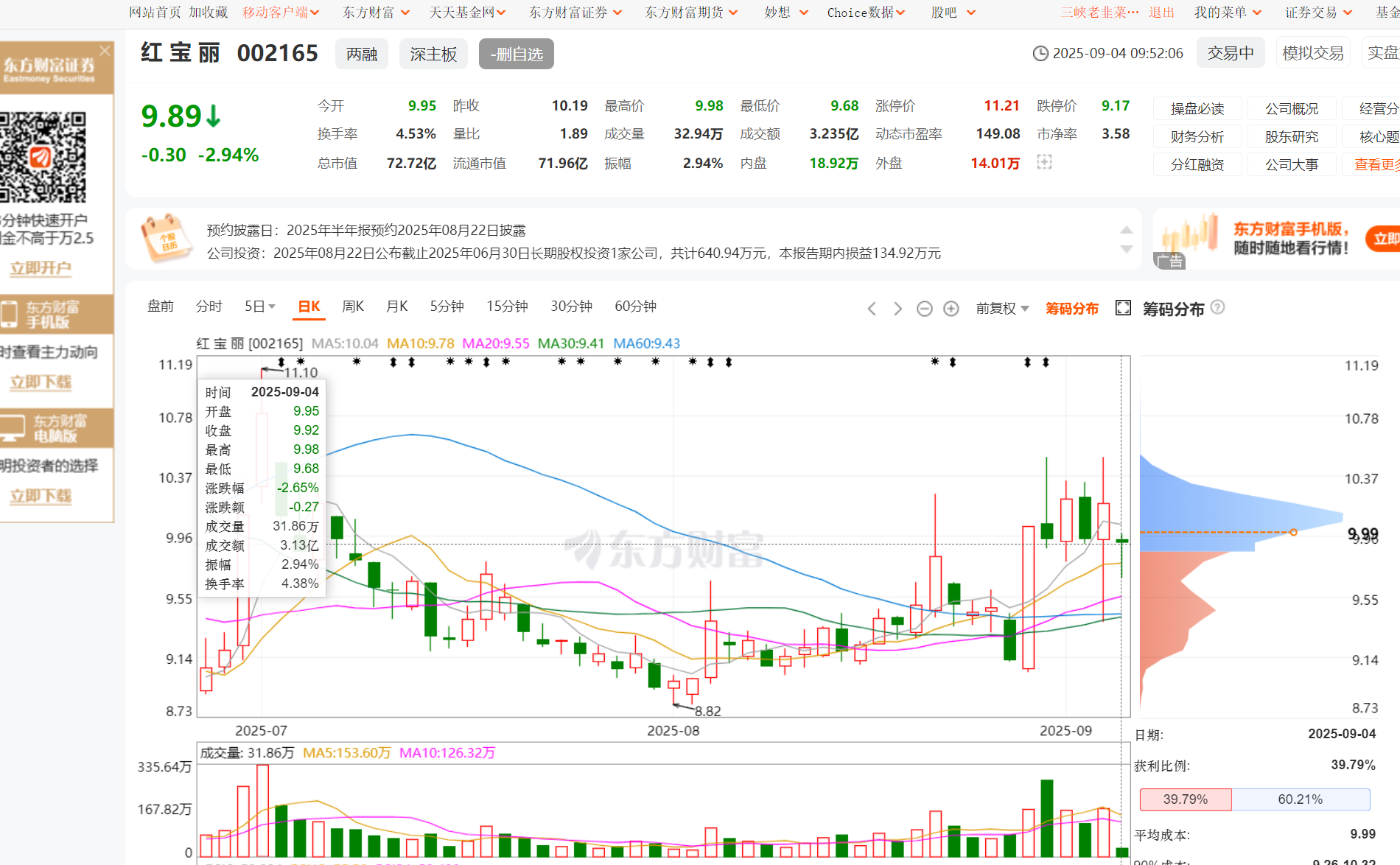Click 立即开户 in the left panel
This screenshot has width=1400, height=865.
pyautogui.click(x=41, y=268)
